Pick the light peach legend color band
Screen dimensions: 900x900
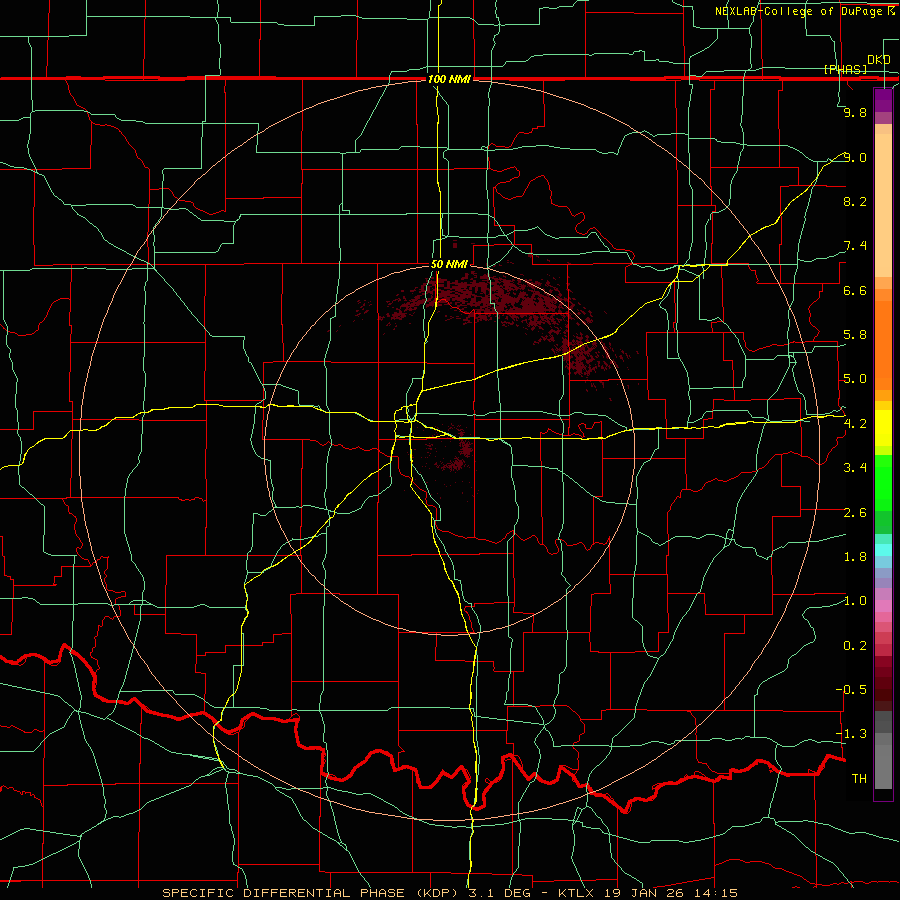pyautogui.click(x=883, y=205)
